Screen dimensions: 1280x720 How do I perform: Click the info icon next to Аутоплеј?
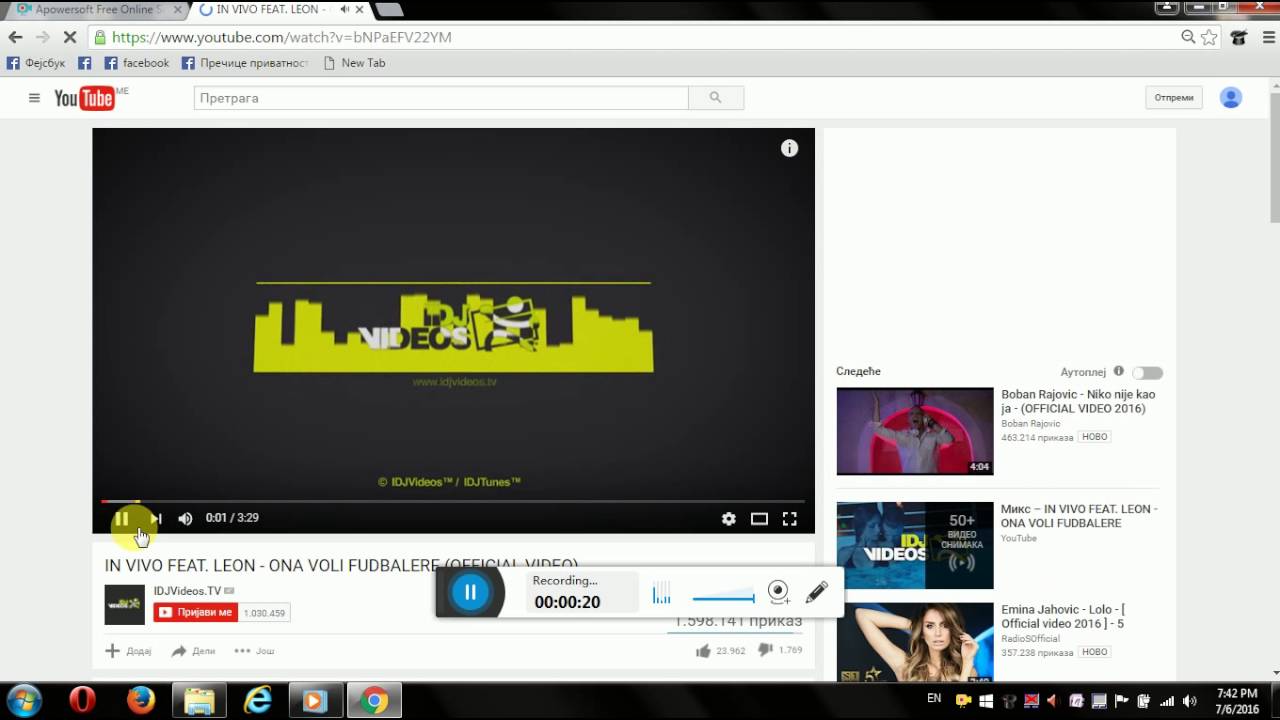tap(1119, 371)
